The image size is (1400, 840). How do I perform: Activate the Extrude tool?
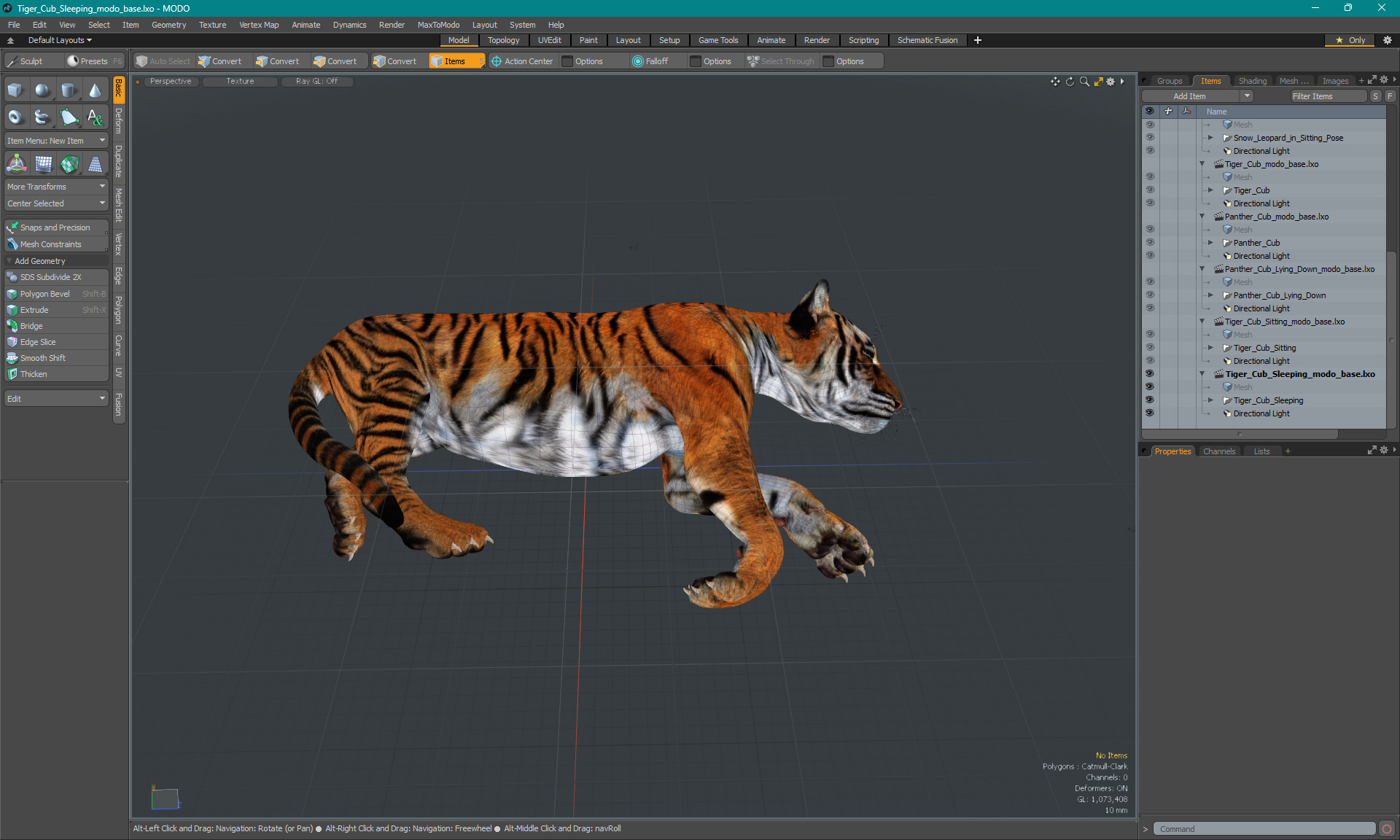(x=56, y=310)
